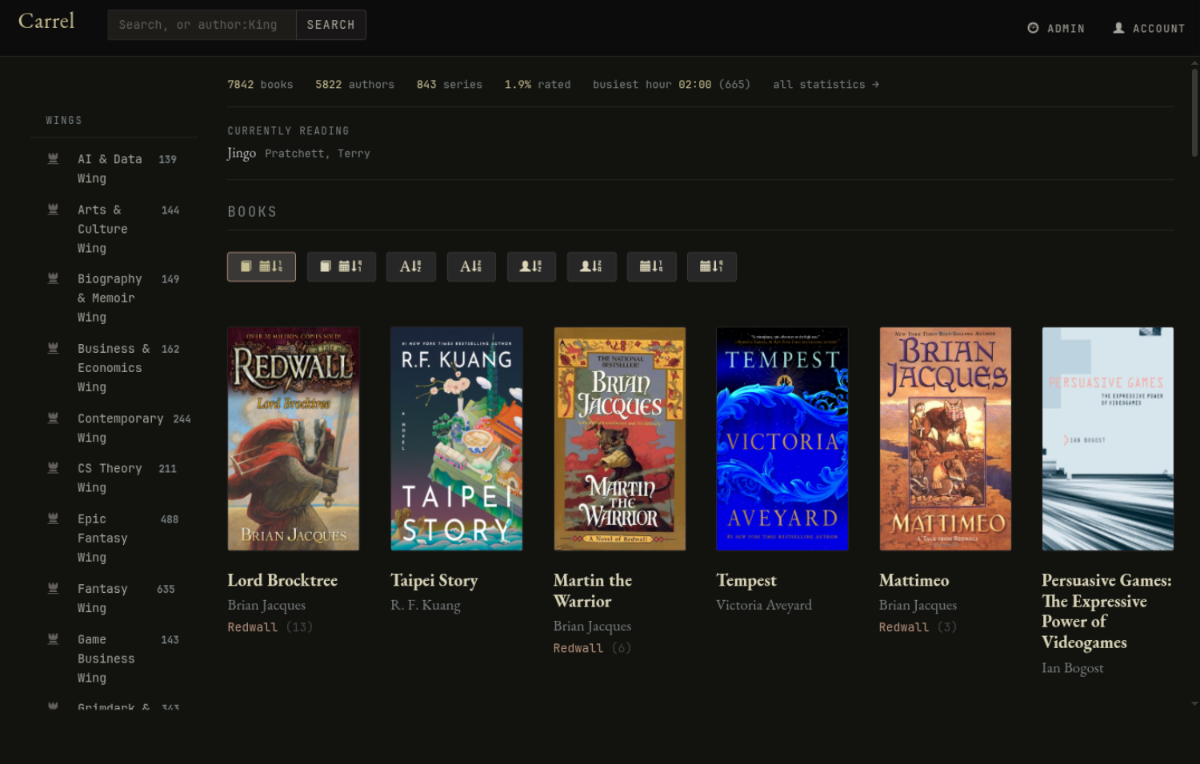
Task: Open author R. F. Kuang
Action: pos(425,605)
